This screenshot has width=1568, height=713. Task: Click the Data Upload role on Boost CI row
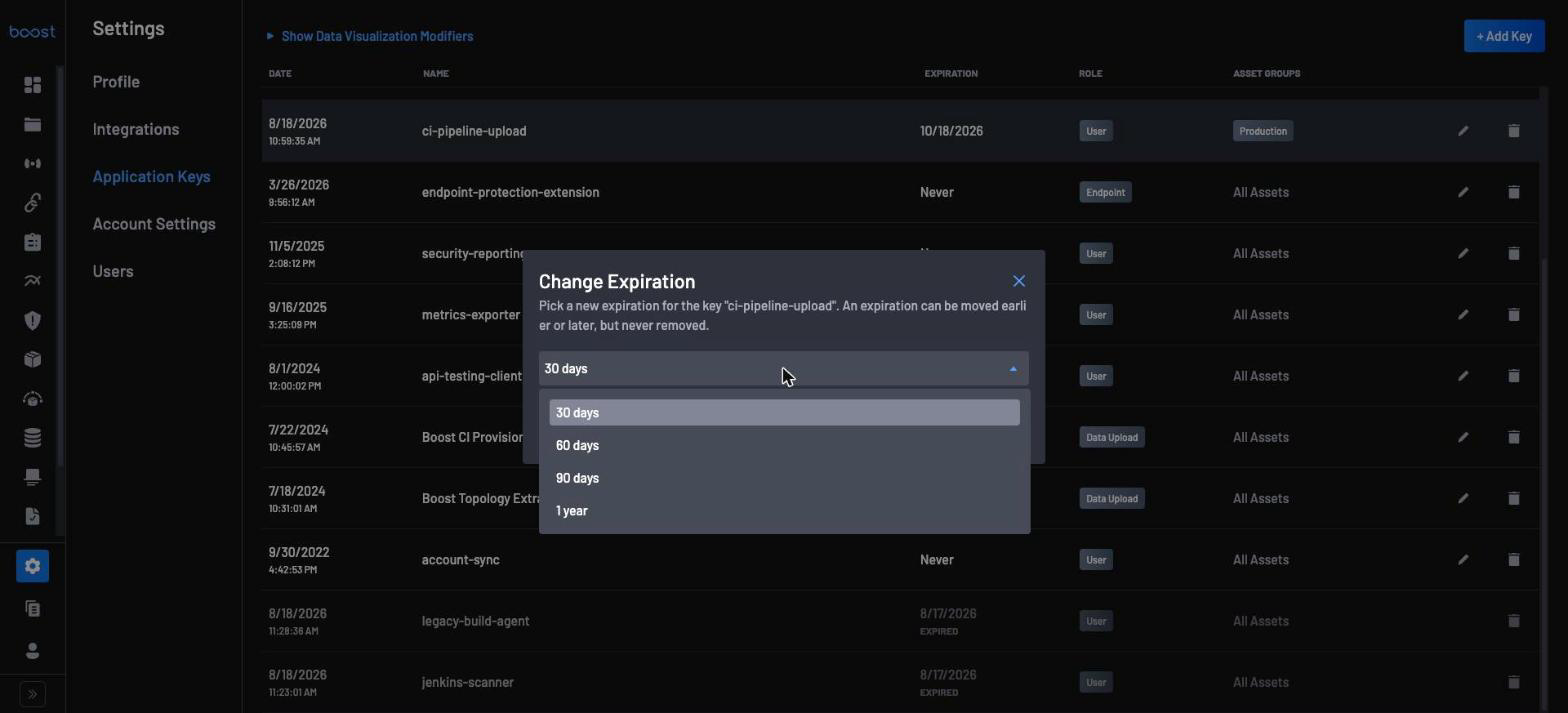tap(1112, 437)
